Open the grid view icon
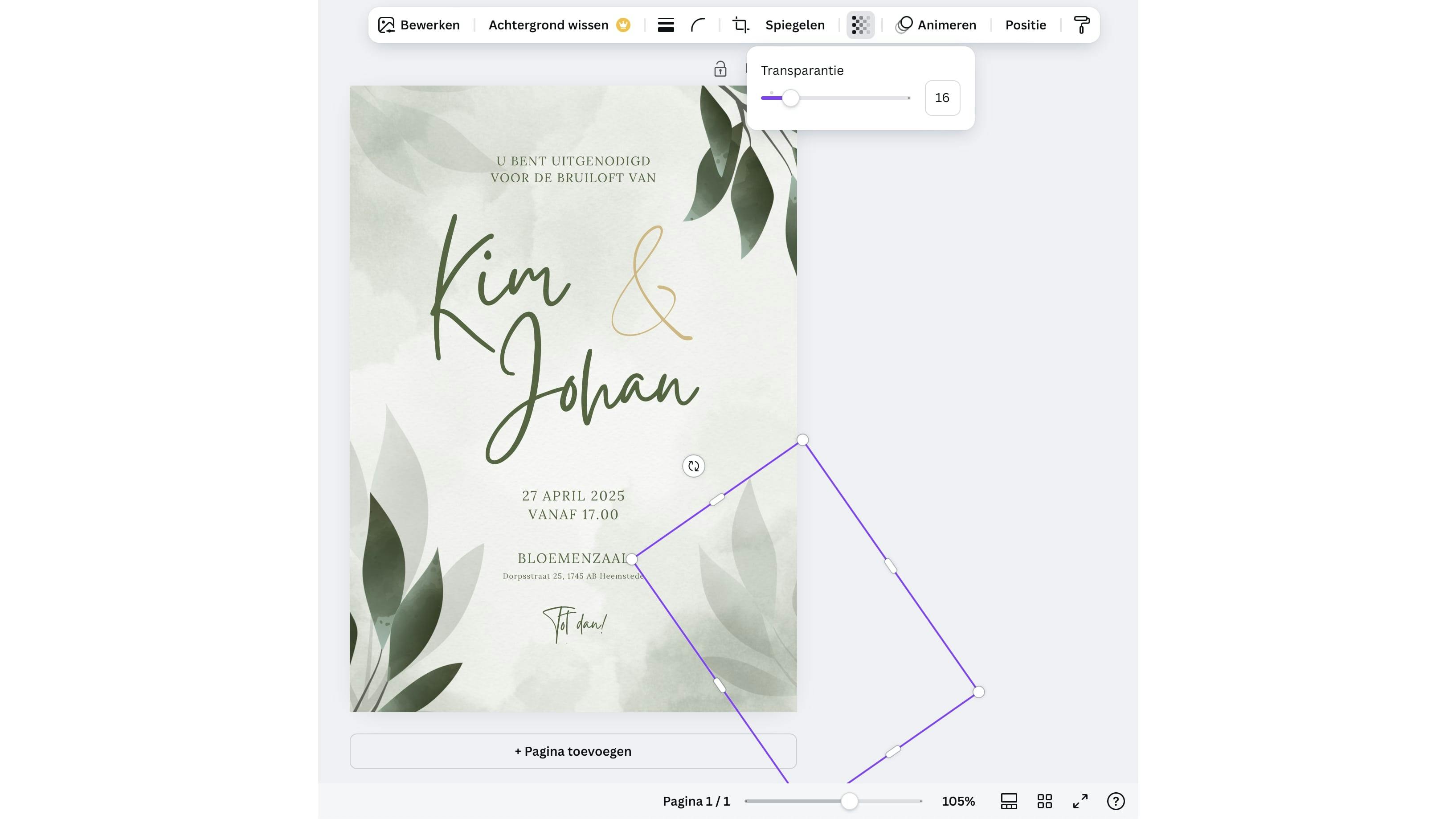This screenshot has width=1456, height=819. click(x=1044, y=801)
